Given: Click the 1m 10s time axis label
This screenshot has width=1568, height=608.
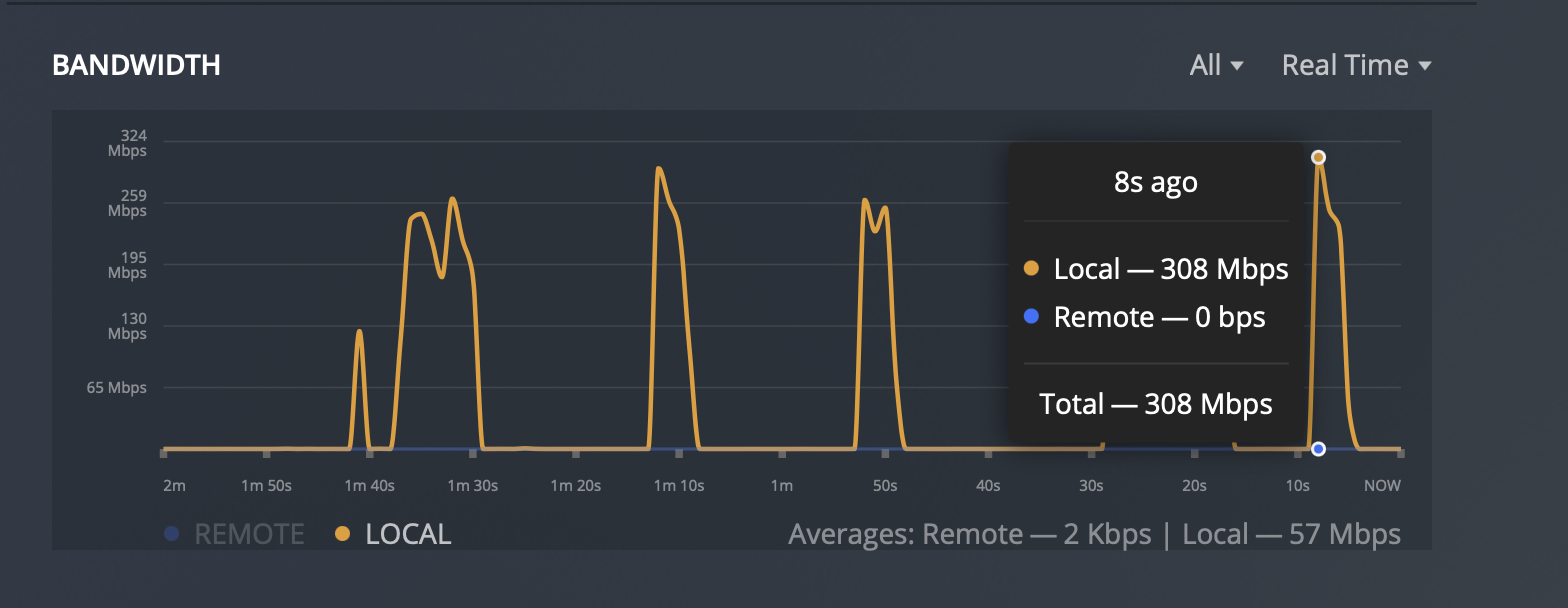Looking at the screenshot, I should 679,486.
